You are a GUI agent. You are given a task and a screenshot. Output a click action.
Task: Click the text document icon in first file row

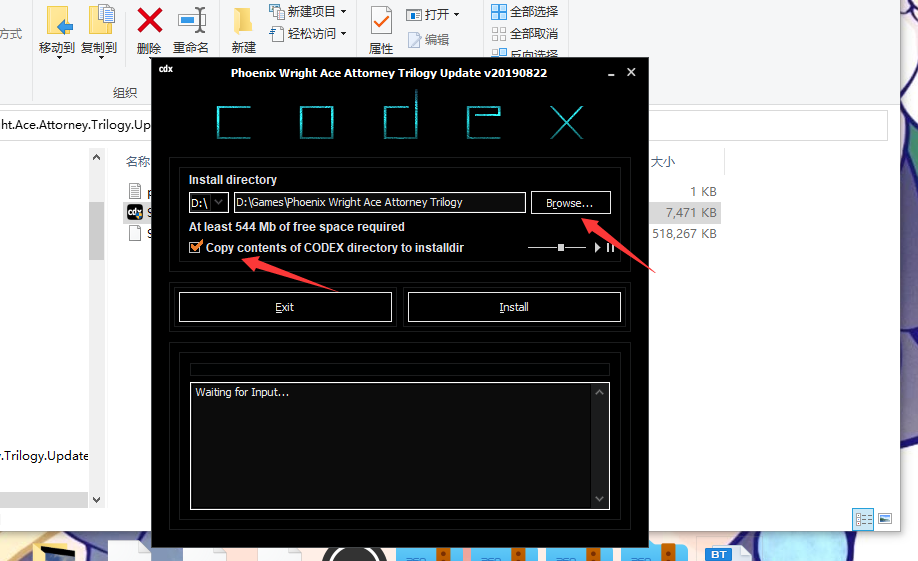tap(135, 191)
